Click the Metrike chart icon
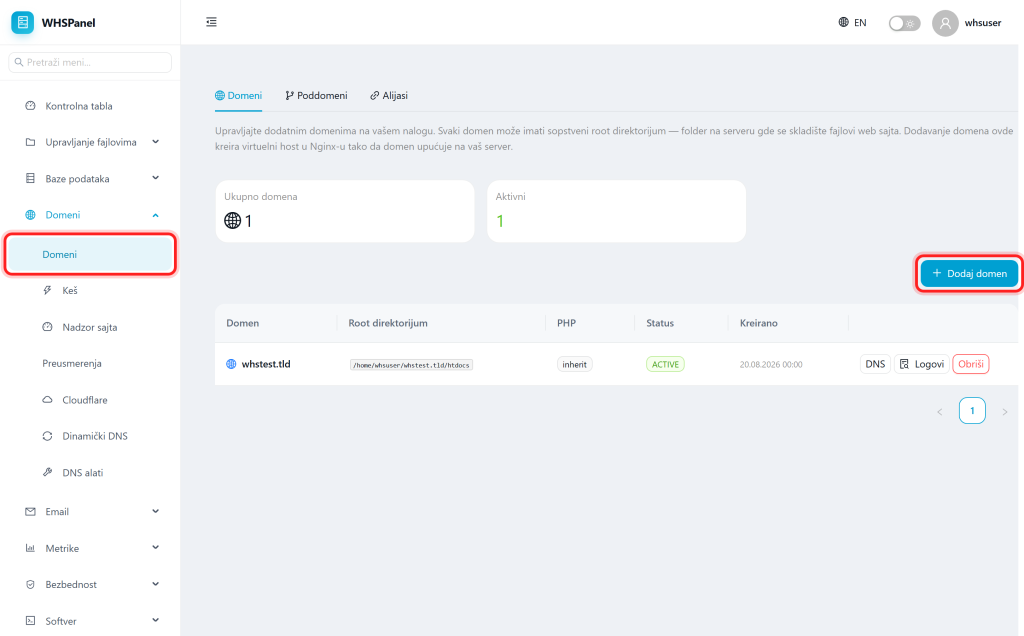Viewport: 1024px width, 636px height. click(x=30, y=549)
